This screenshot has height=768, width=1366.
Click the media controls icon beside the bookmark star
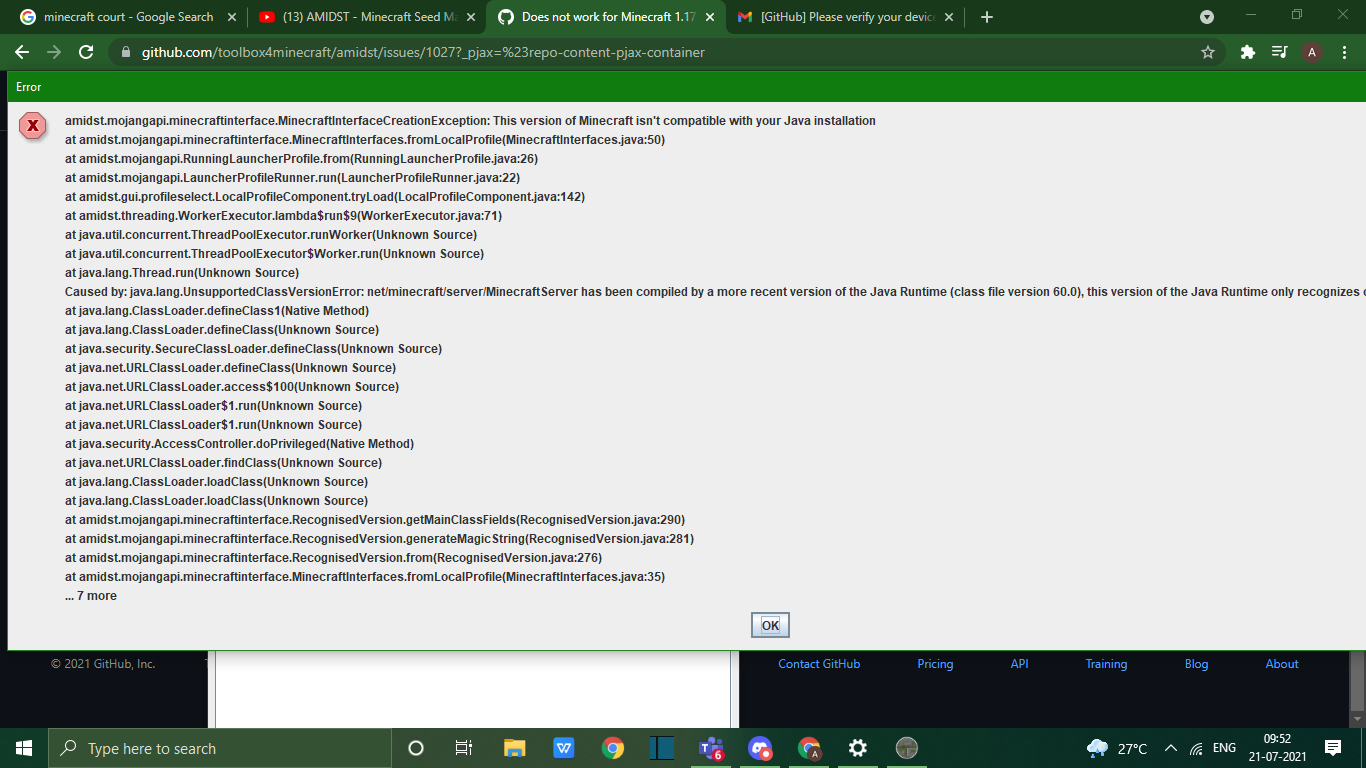[x=1279, y=52]
